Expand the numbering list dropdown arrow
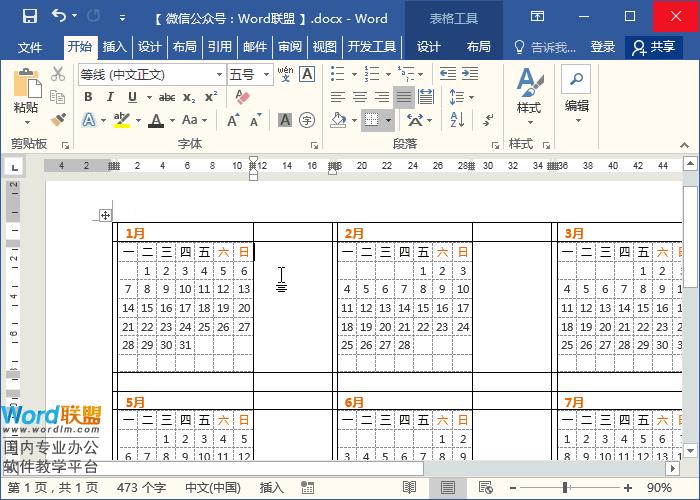 tap(388, 74)
